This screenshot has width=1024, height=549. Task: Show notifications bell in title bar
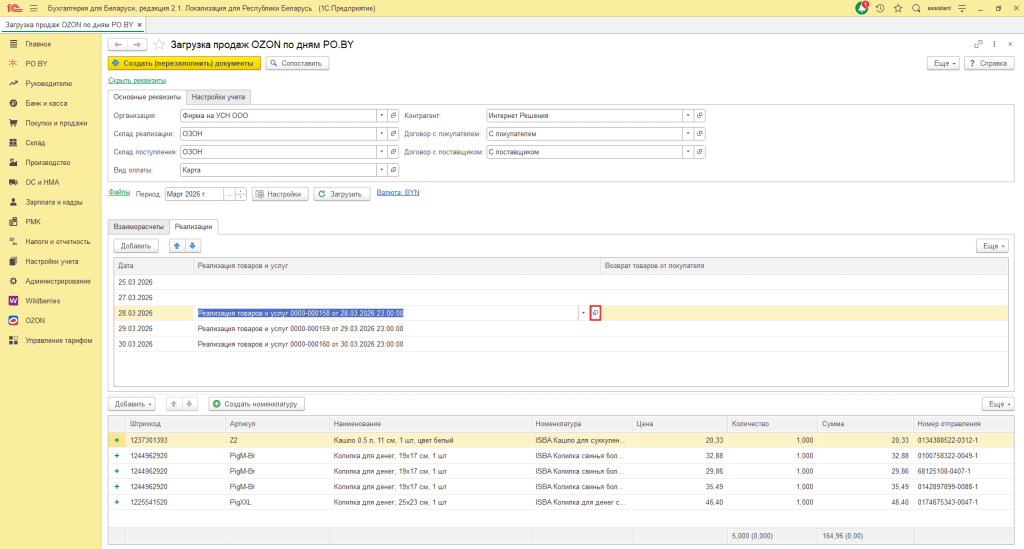pyautogui.click(x=862, y=8)
